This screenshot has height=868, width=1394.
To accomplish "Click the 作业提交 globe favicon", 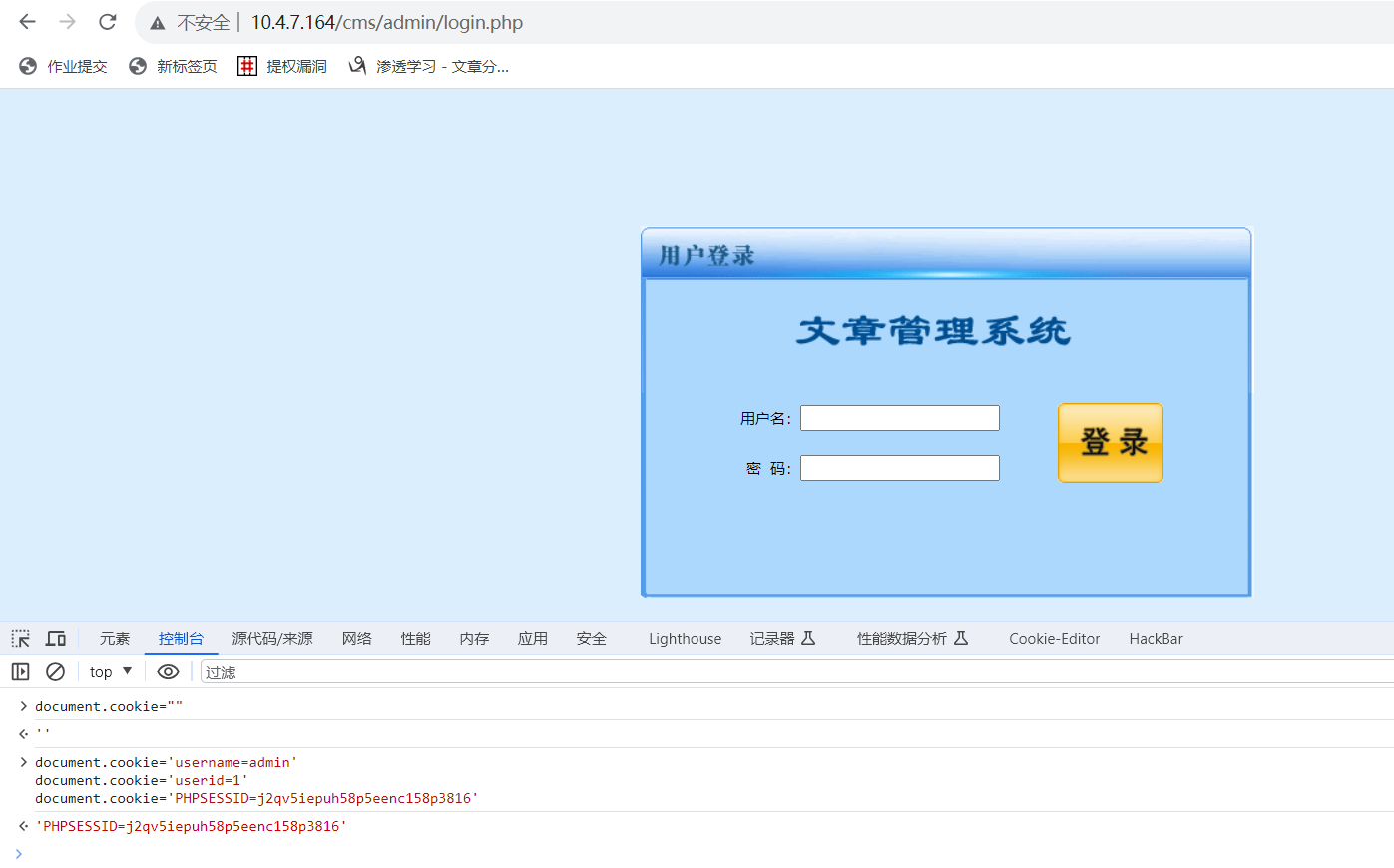I will pyautogui.click(x=28, y=66).
